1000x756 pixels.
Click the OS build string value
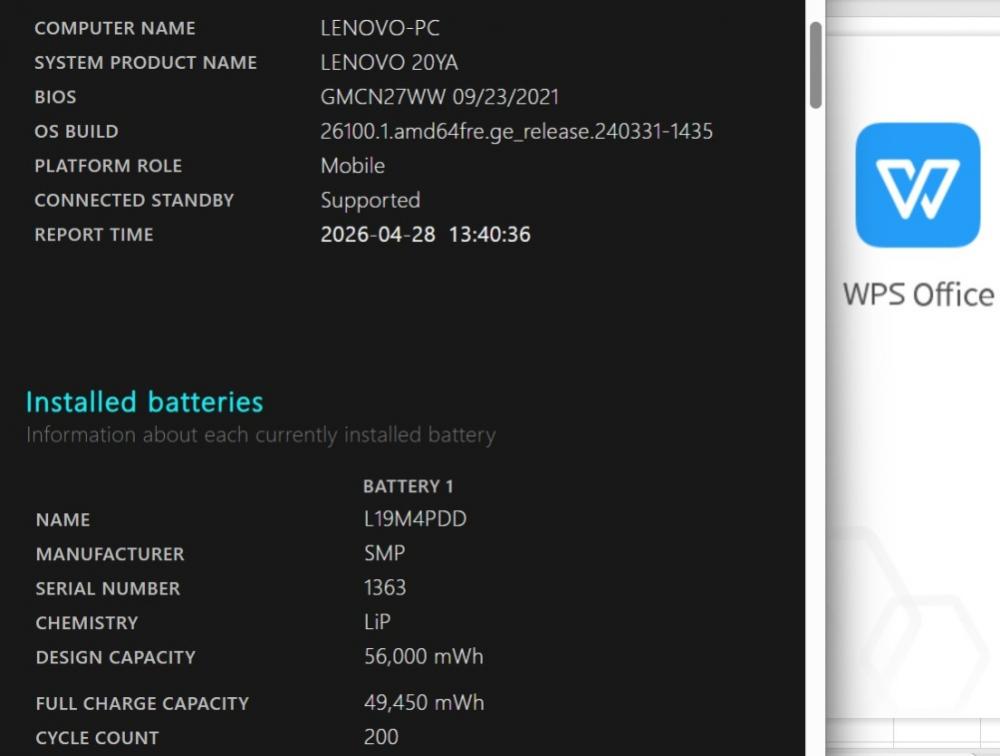pyautogui.click(x=517, y=131)
